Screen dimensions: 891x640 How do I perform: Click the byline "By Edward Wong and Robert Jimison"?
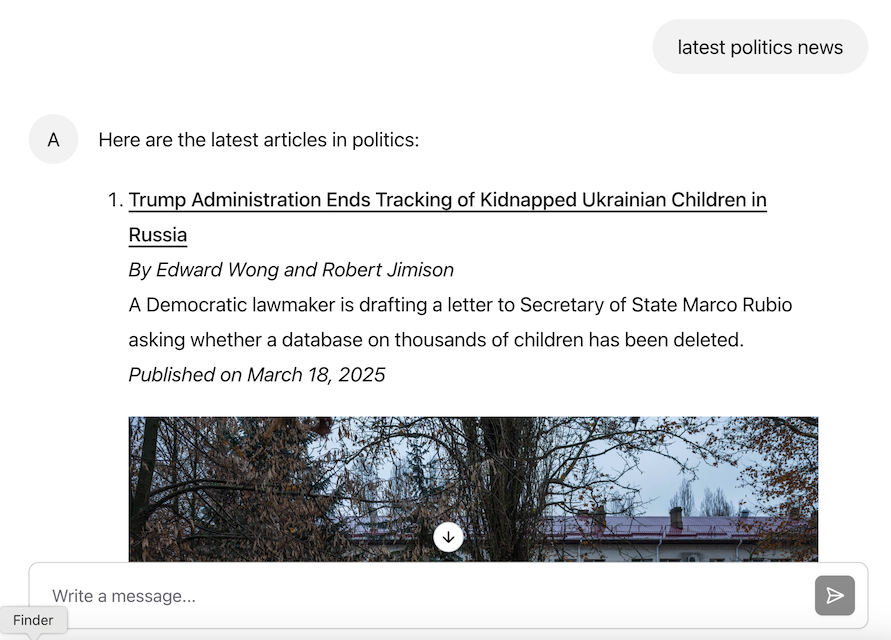tap(290, 270)
